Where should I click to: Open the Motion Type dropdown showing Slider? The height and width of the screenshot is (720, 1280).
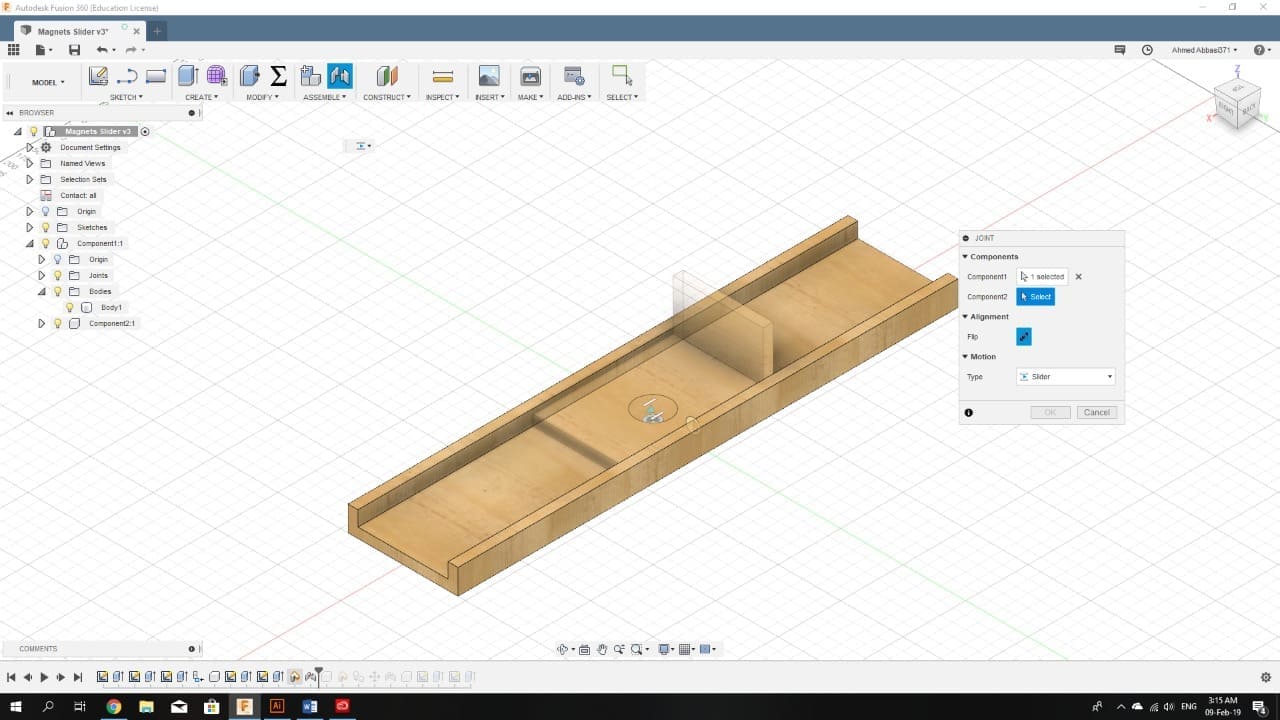pyautogui.click(x=1065, y=377)
